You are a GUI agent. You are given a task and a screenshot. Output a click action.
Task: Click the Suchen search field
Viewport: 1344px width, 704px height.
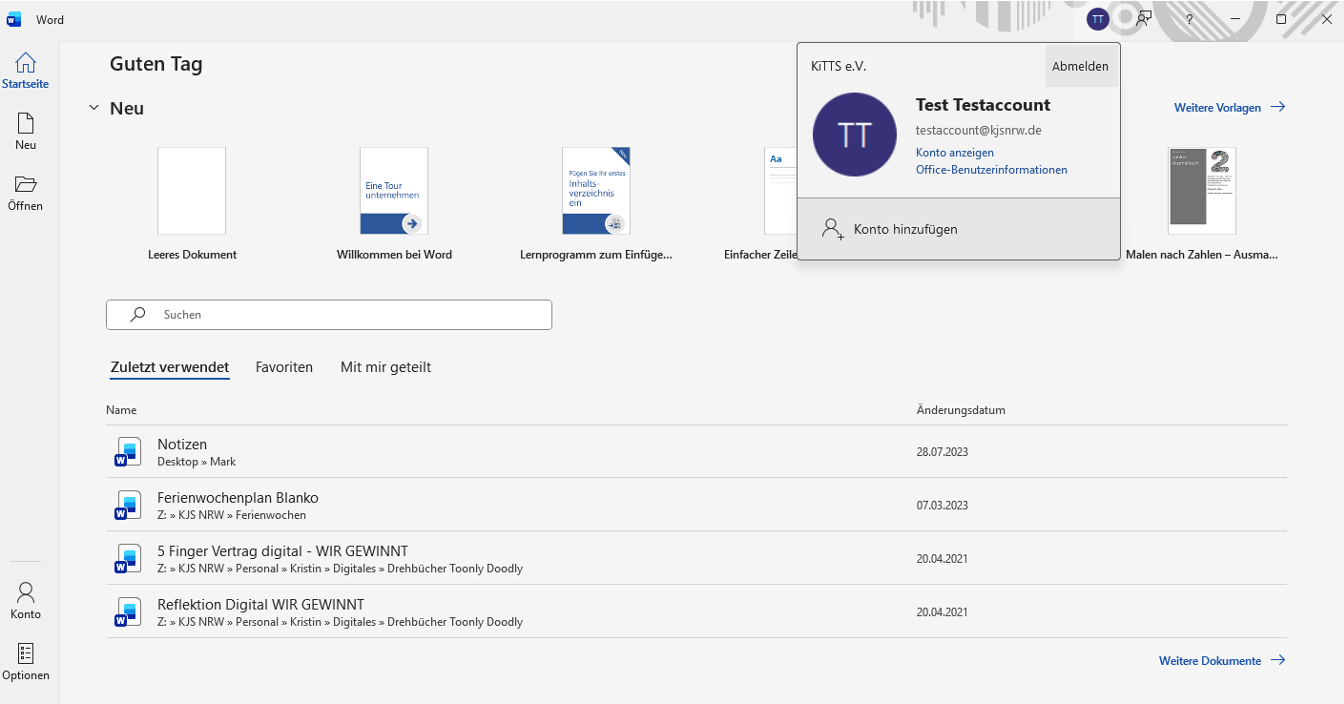(329, 314)
